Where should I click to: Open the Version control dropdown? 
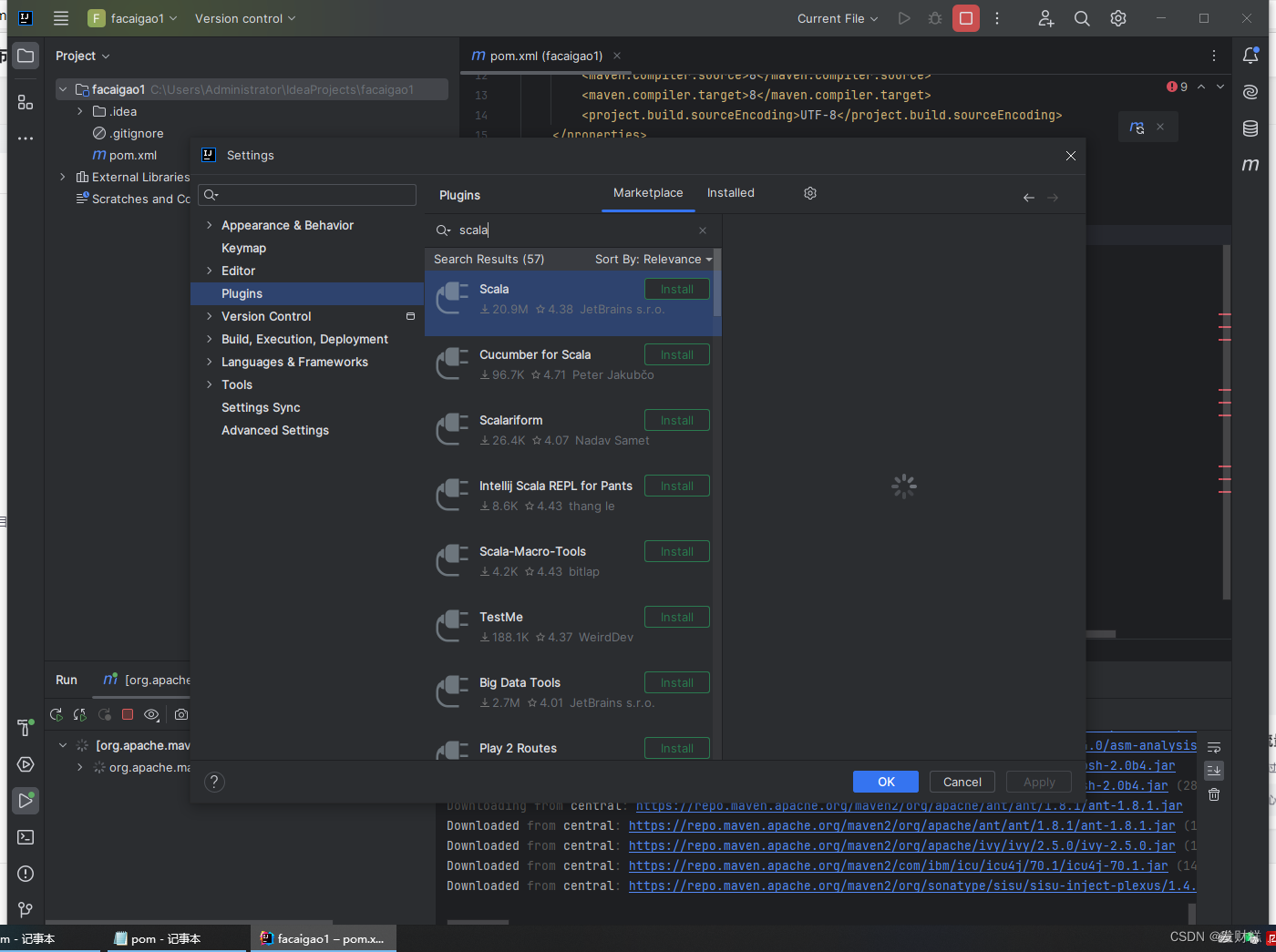tap(245, 18)
